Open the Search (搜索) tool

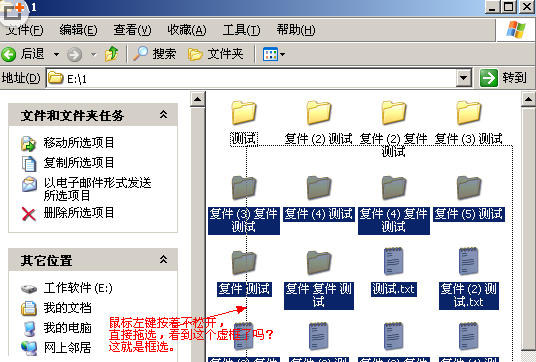[x=155, y=54]
